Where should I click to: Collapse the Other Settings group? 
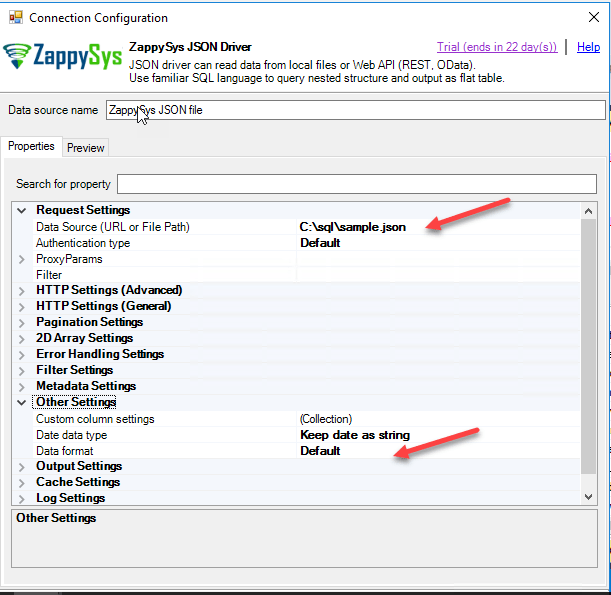click(22, 403)
